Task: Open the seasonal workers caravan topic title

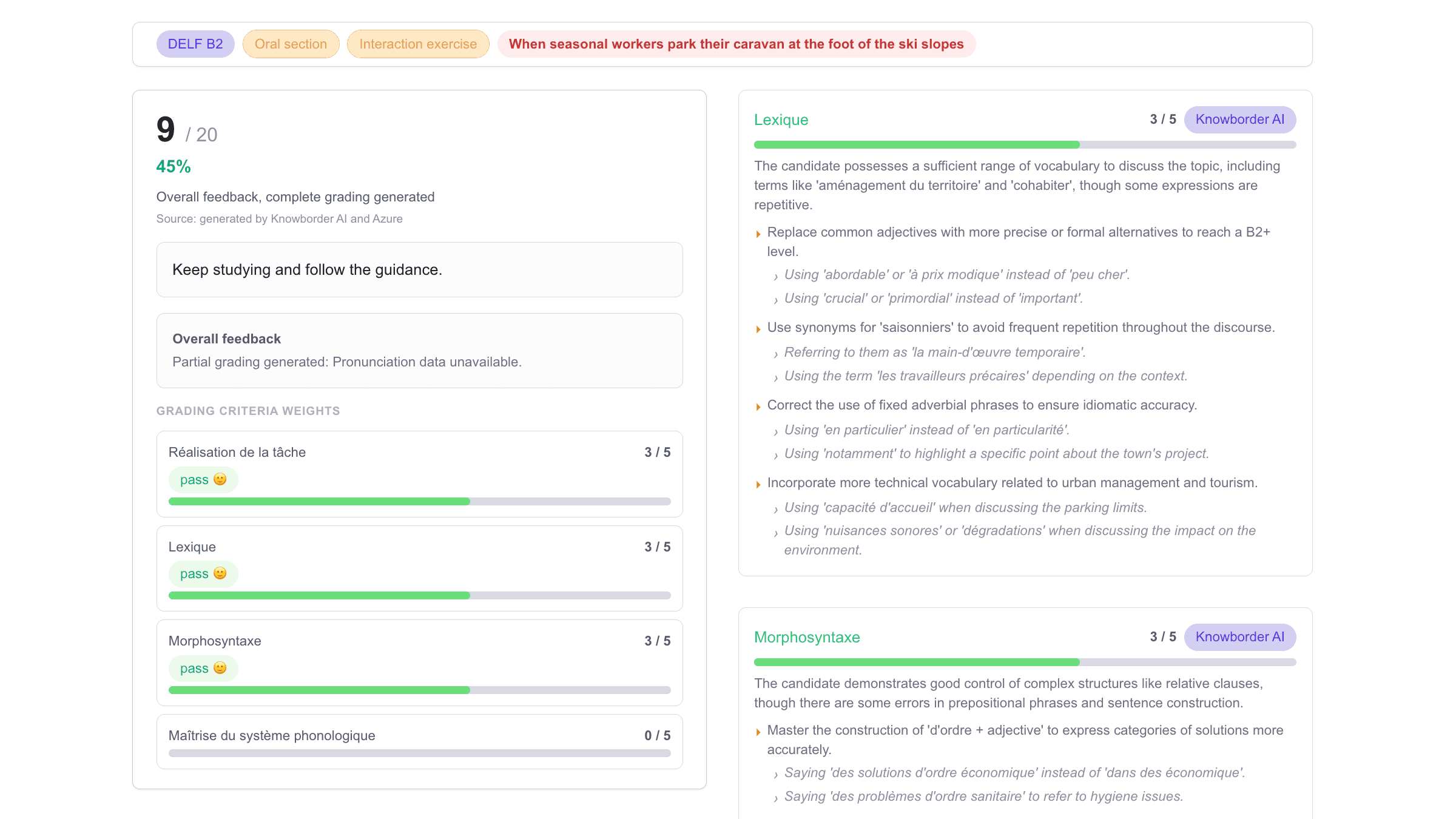Action: 736,44
